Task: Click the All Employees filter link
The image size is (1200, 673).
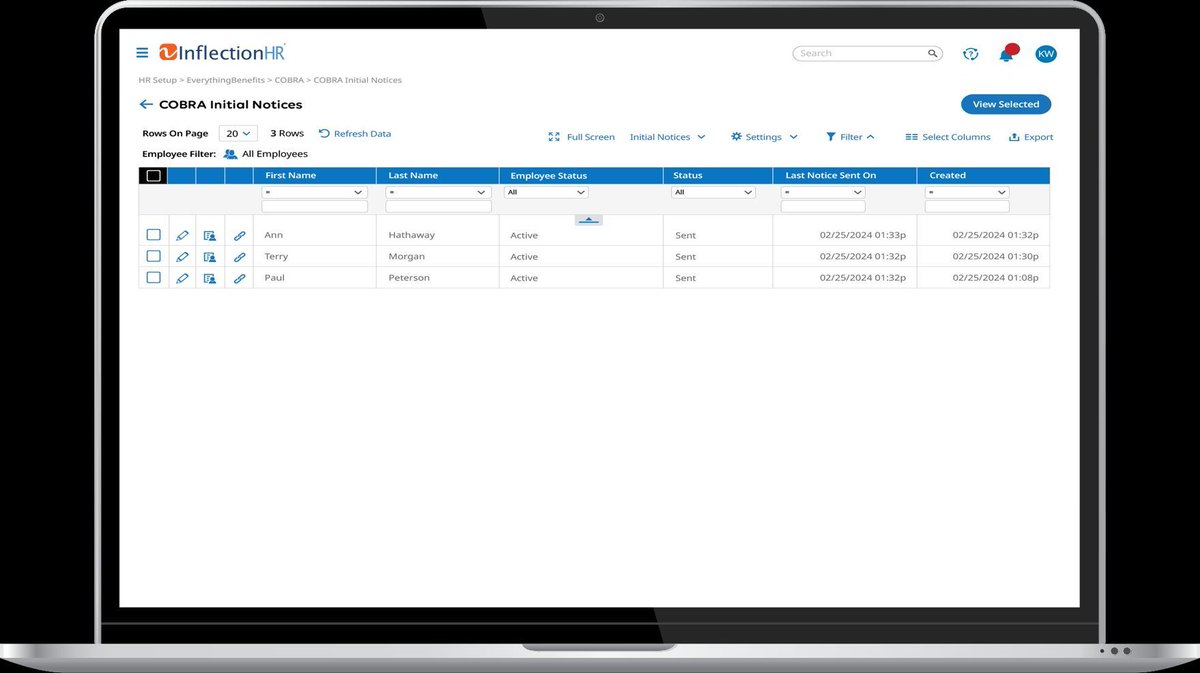Action: click(275, 154)
